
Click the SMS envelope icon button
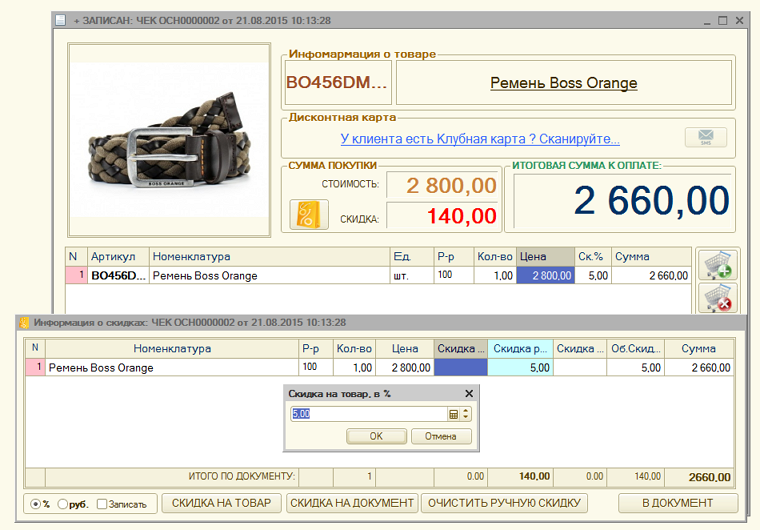pyautogui.click(x=706, y=137)
